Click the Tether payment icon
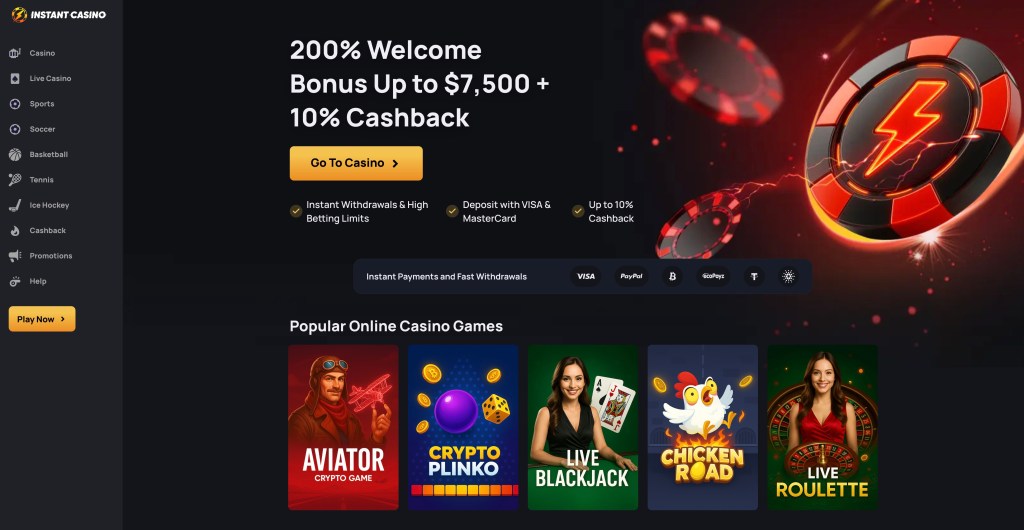The height and width of the screenshot is (530, 1024). 754,276
